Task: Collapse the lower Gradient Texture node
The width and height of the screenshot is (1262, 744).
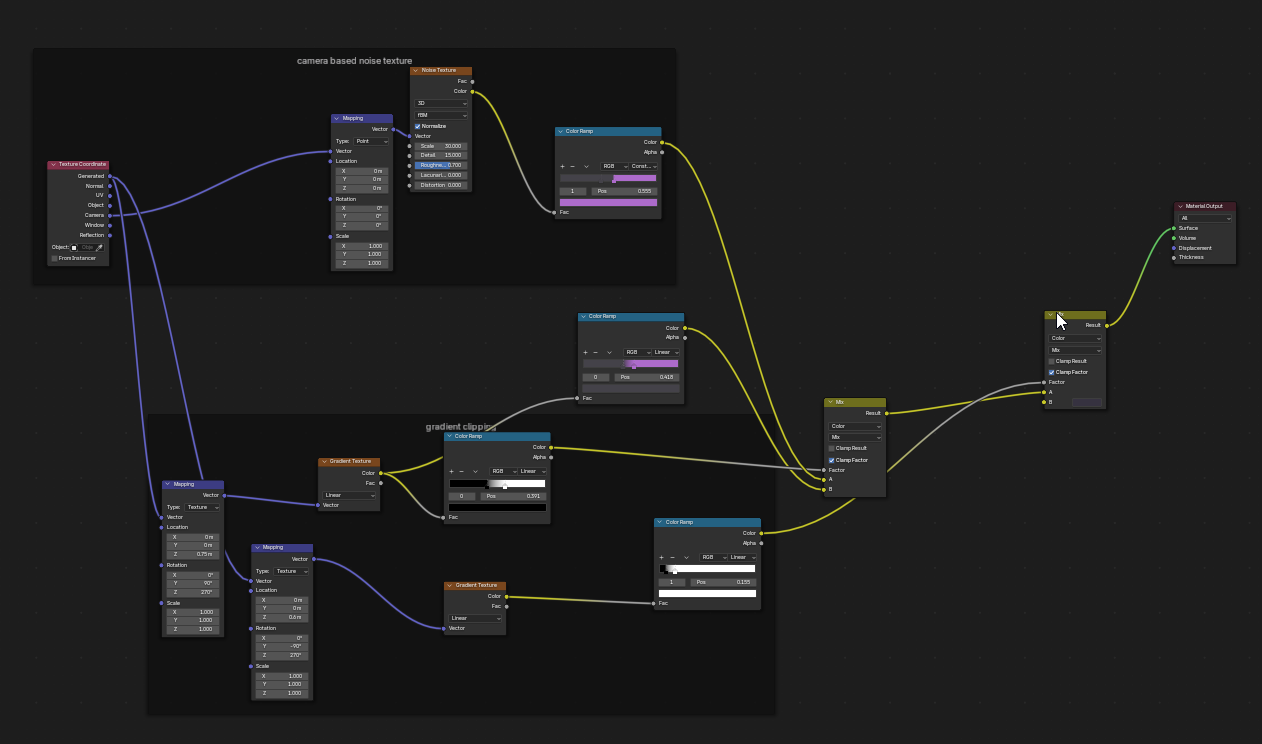Action: (x=450, y=585)
